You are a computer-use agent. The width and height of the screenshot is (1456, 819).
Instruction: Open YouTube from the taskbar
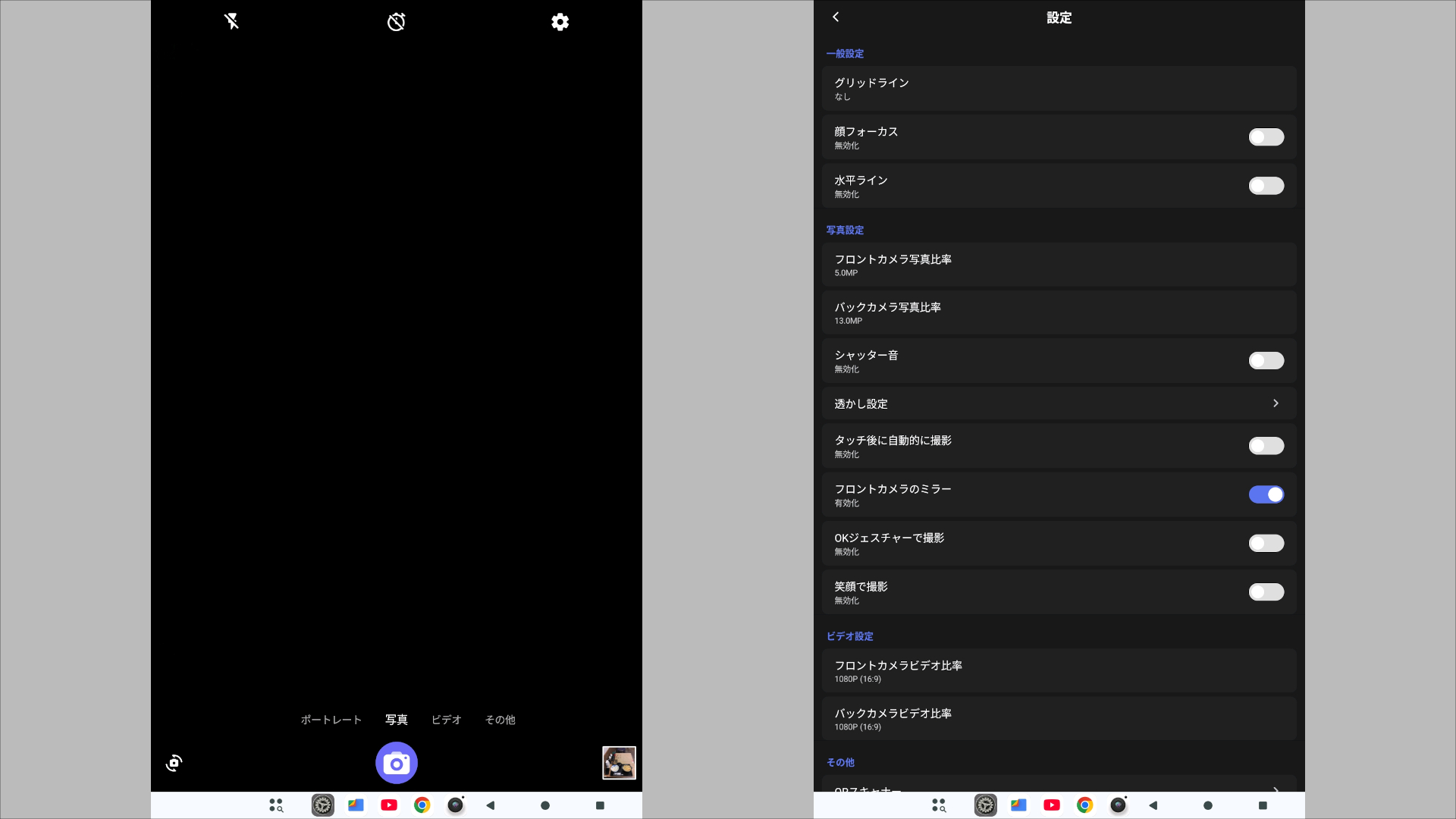coord(388,805)
